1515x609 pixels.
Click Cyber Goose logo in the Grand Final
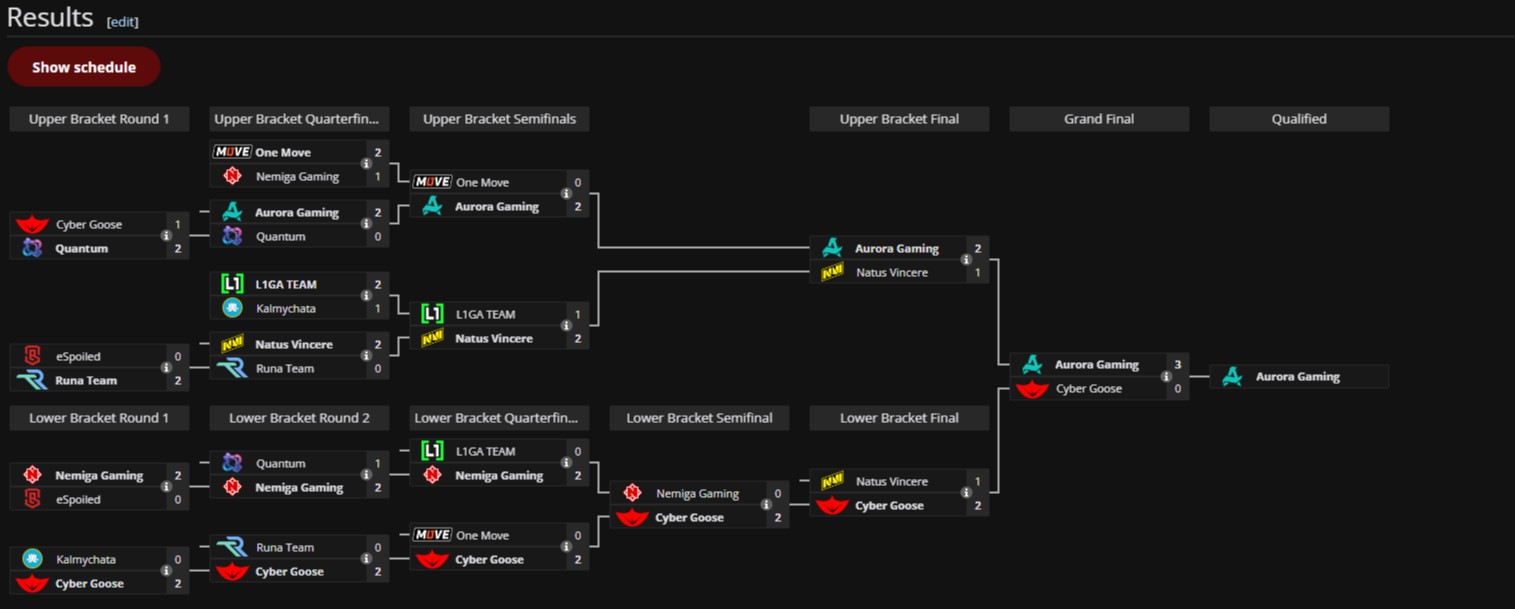click(1032, 389)
